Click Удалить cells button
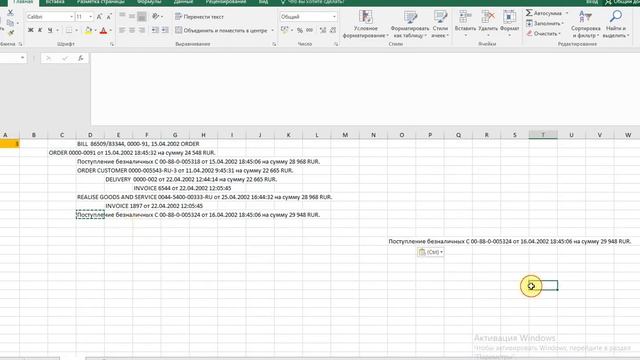640x360 pixels. pyautogui.click(x=488, y=23)
